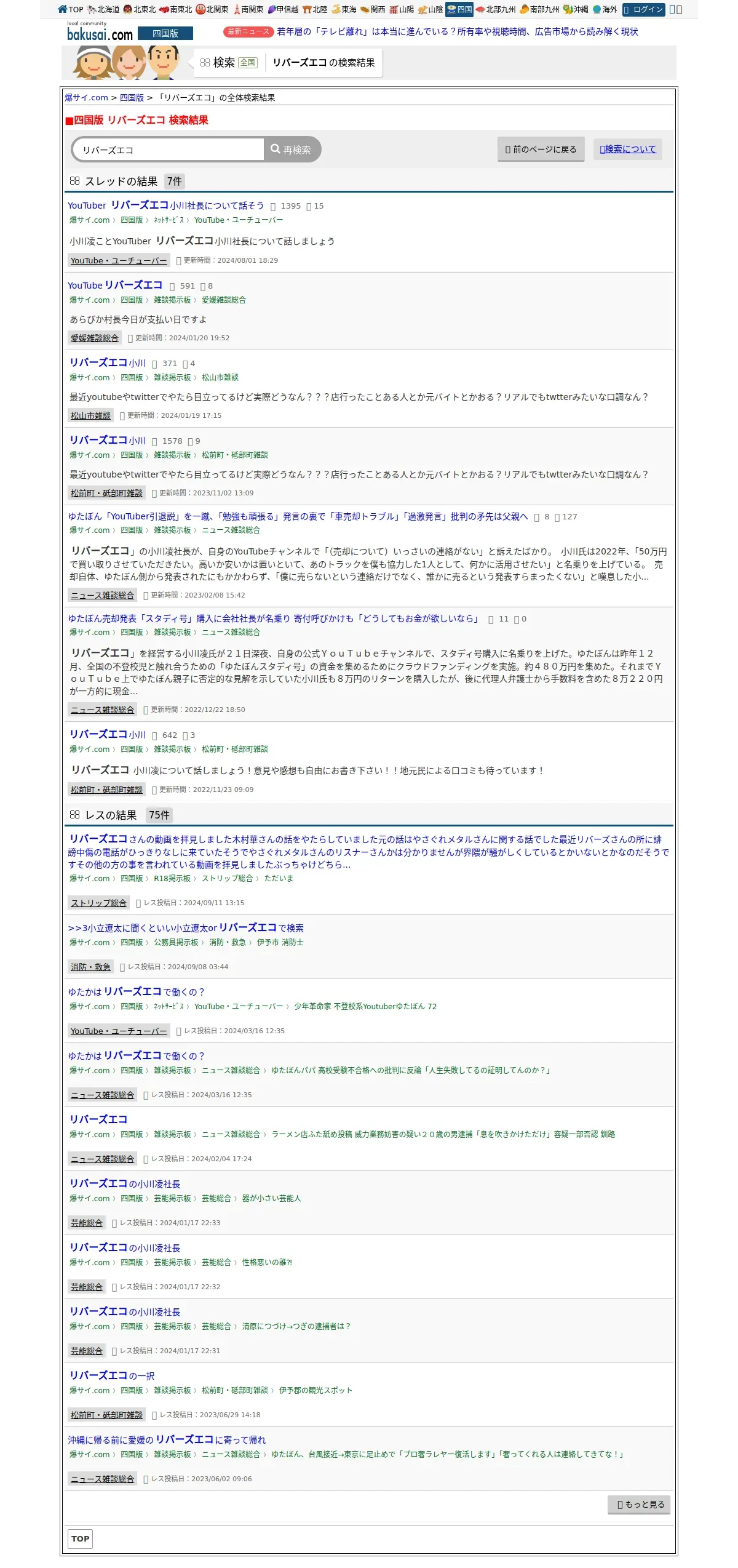
Task: Select the 北東北 region icon
Action: [x=140, y=9]
